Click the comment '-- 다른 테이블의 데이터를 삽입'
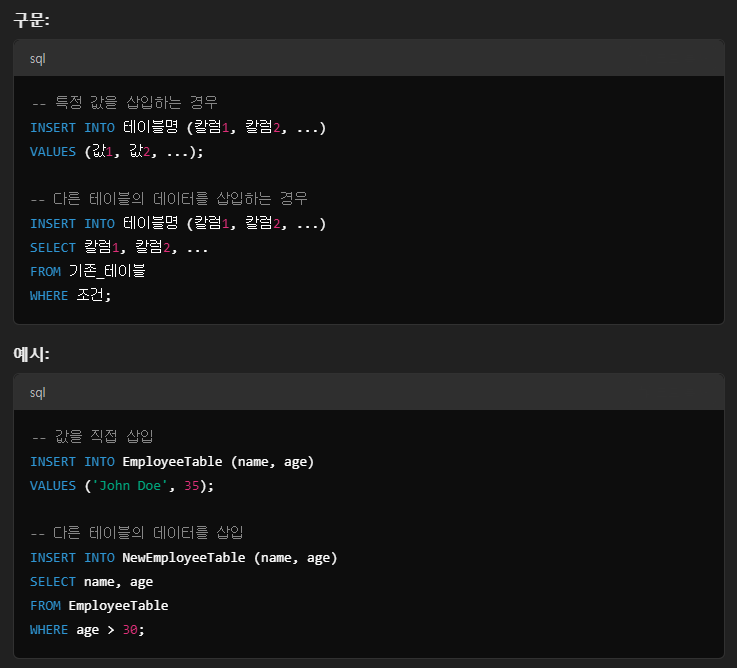Screen dimensions: 737x668 click(x=137, y=533)
